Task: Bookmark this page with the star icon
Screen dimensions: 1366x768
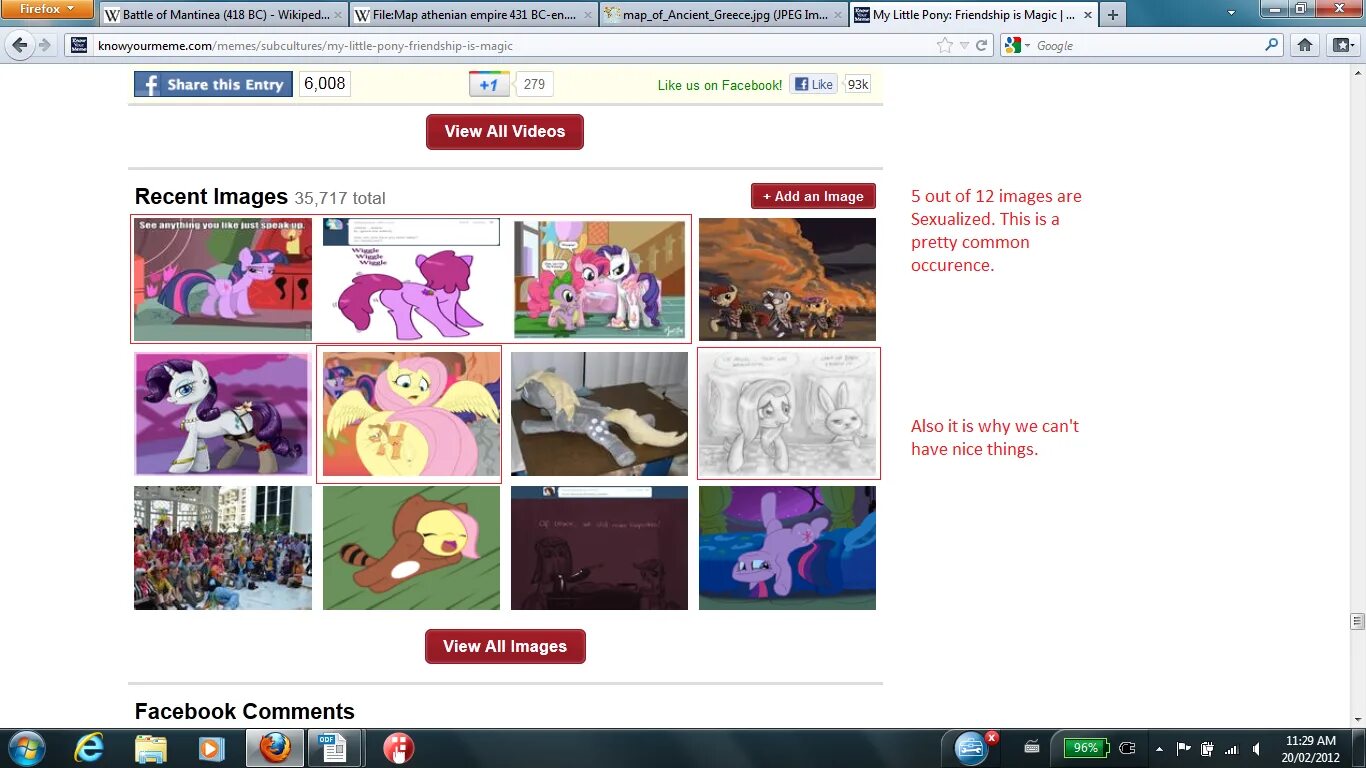Action: (x=945, y=45)
